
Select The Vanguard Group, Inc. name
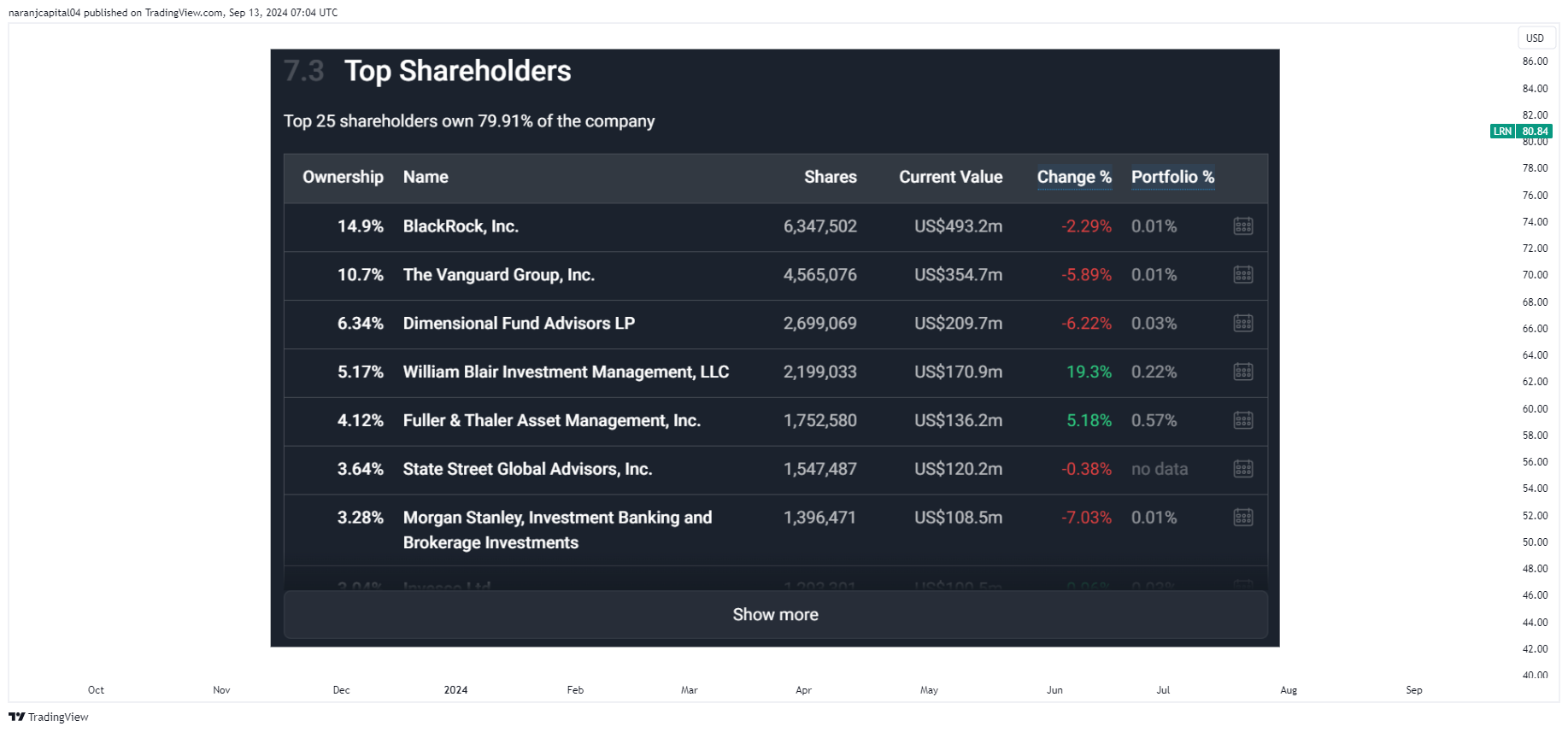coord(499,275)
